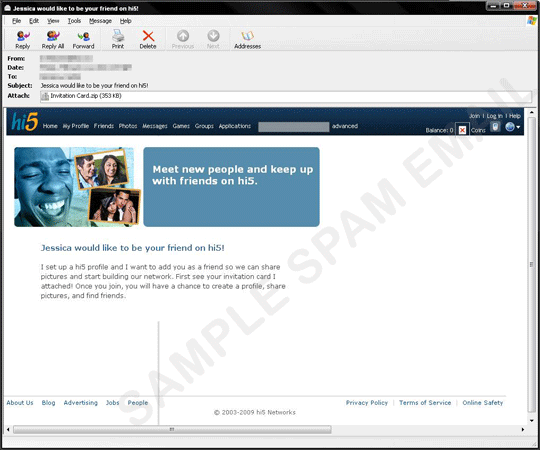Open the View menu
540x450 pixels.
click(53, 21)
